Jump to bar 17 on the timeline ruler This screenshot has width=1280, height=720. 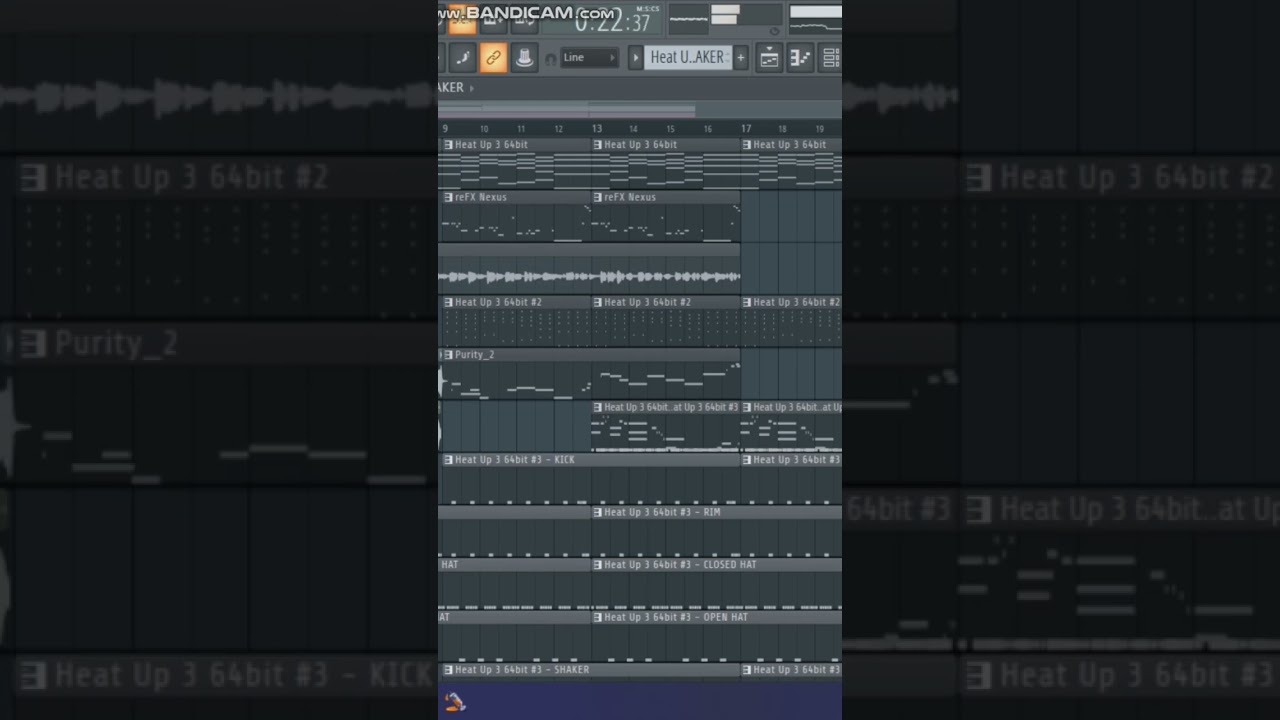coord(746,128)
